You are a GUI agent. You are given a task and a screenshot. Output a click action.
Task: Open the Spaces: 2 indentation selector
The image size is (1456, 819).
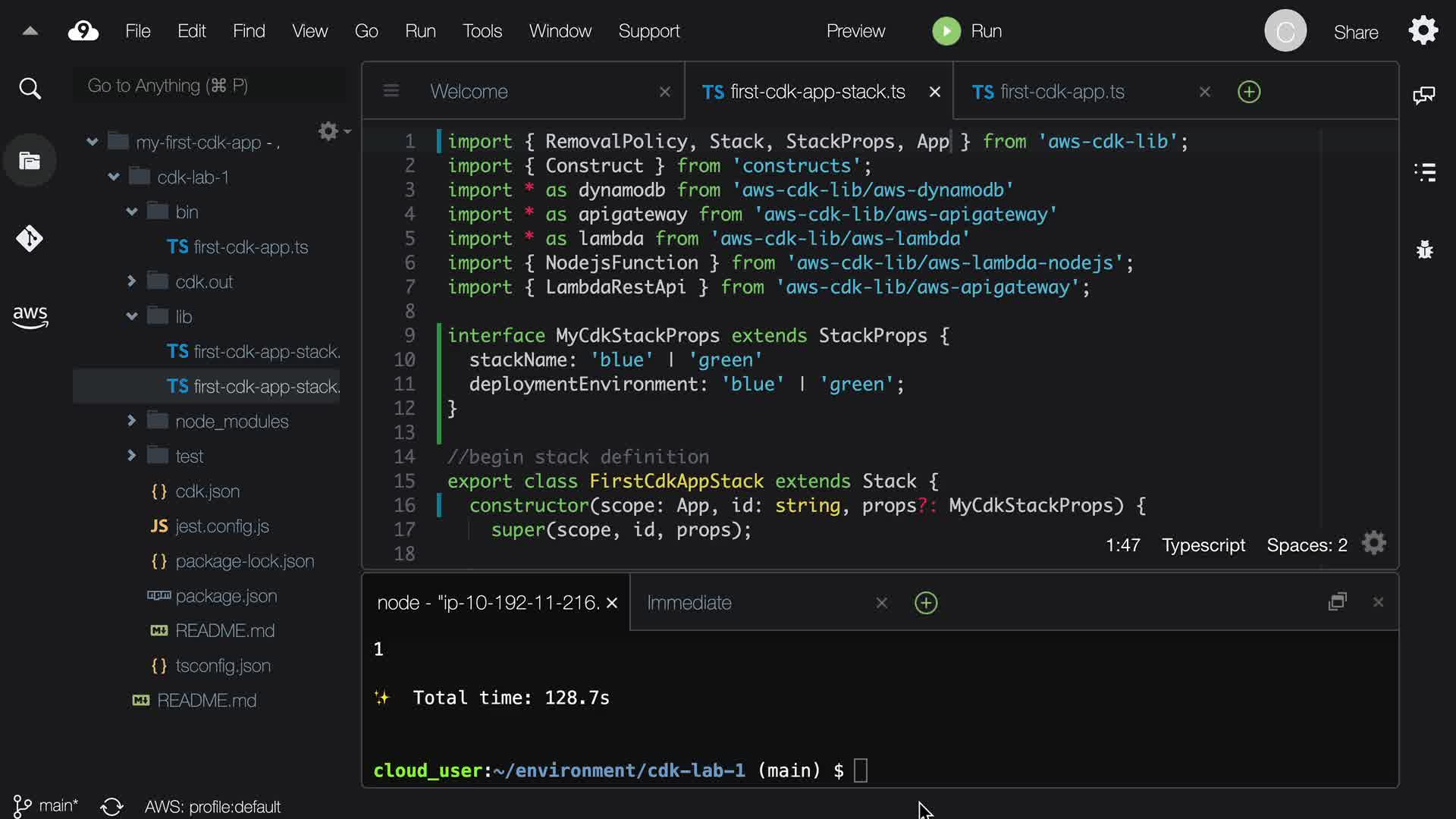1306,545
